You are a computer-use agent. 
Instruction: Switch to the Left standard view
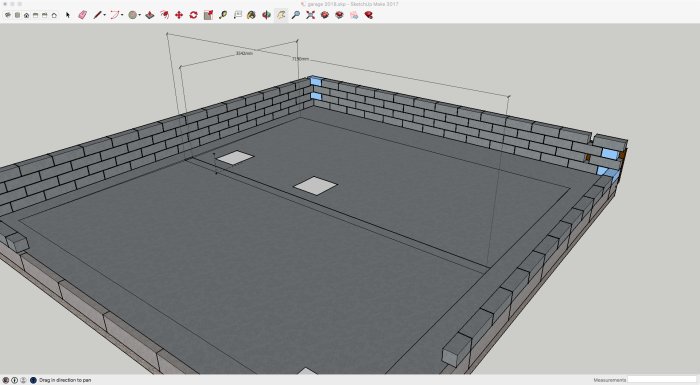point(54,15)
